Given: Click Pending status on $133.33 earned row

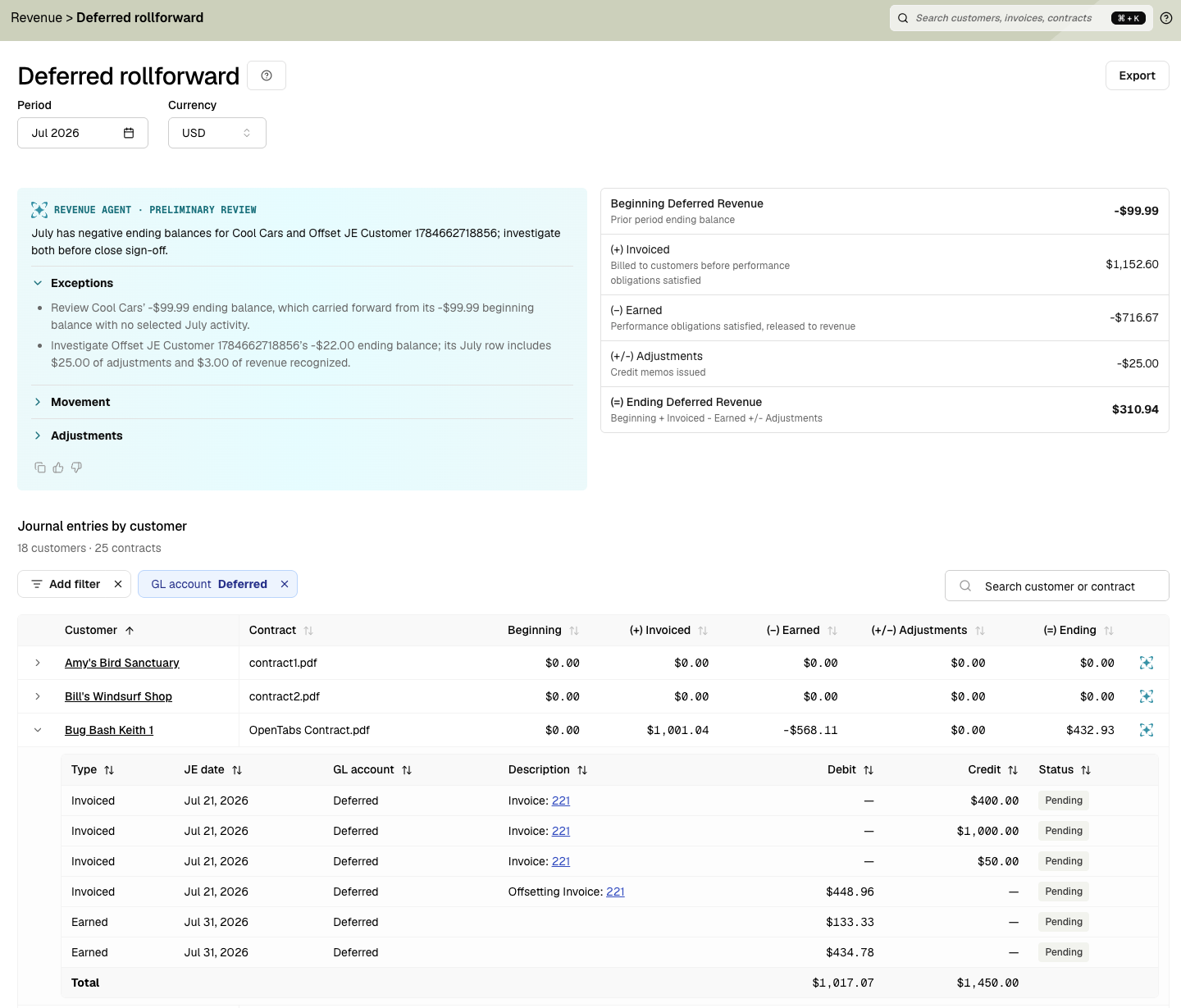Looking at the screenshot, I should tap(1064, 922).
